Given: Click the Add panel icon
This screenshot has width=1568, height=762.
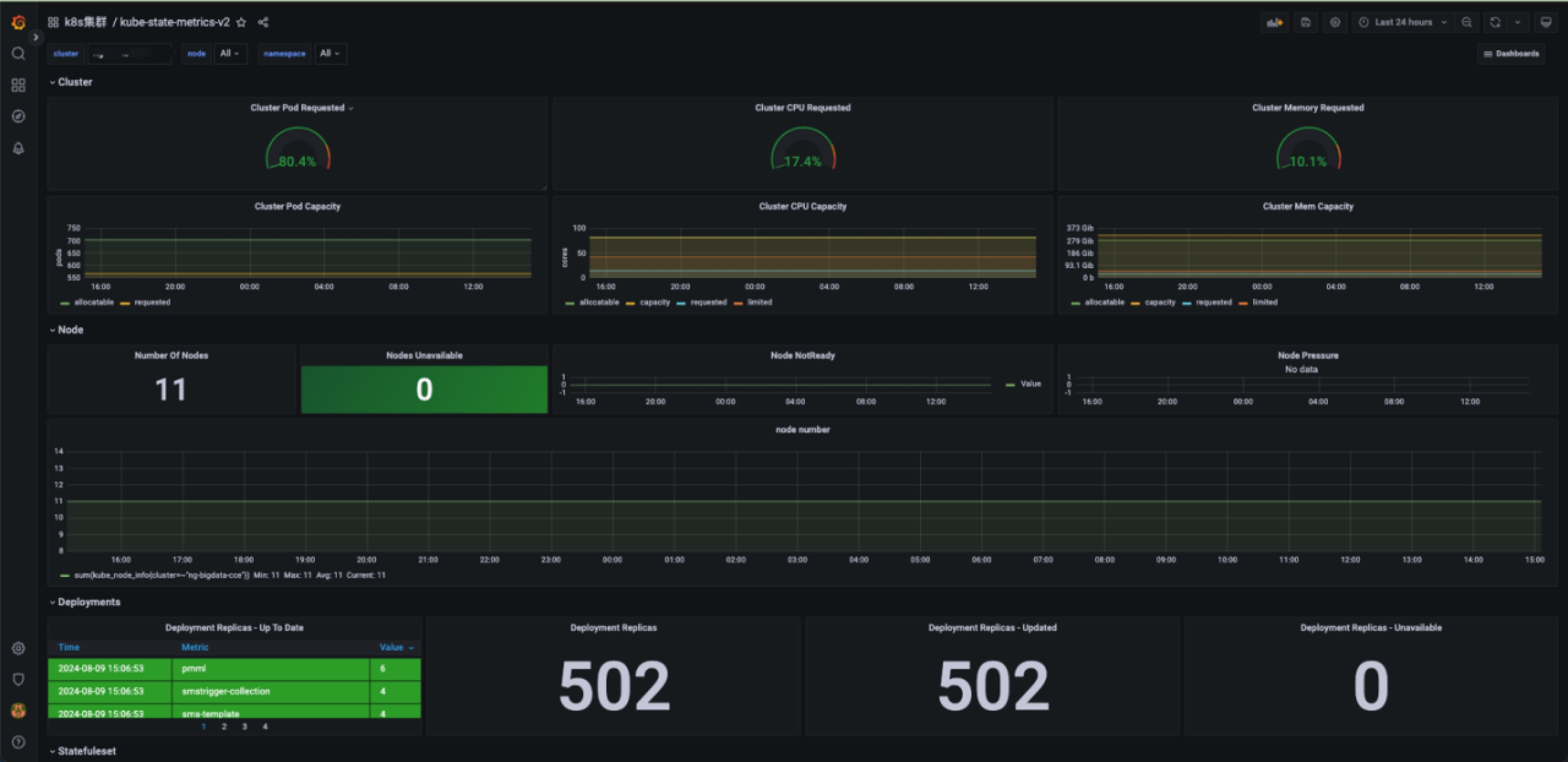Looking at the screenshot, I should 1275,23.
